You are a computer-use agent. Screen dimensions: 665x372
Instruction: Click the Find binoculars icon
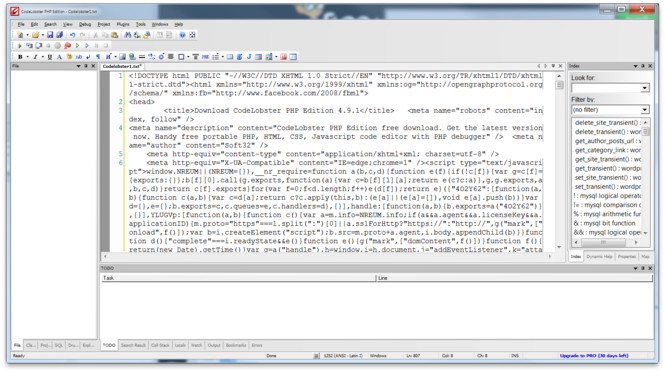[128, 35]
